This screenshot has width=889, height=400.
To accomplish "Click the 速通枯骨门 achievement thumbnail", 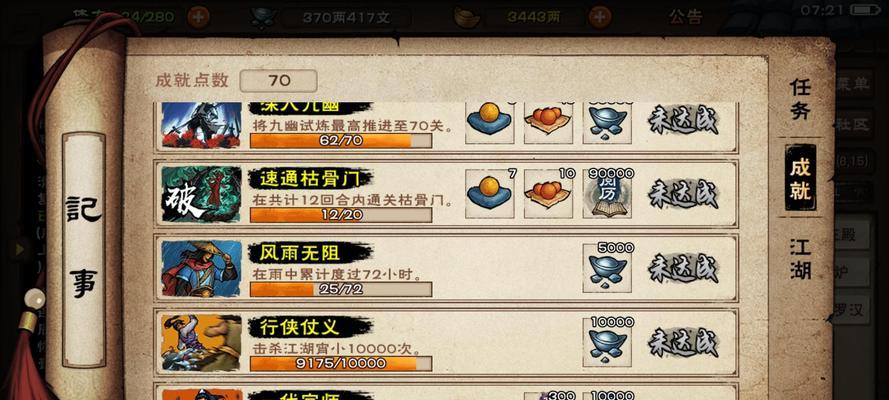I will click(201, 194).
